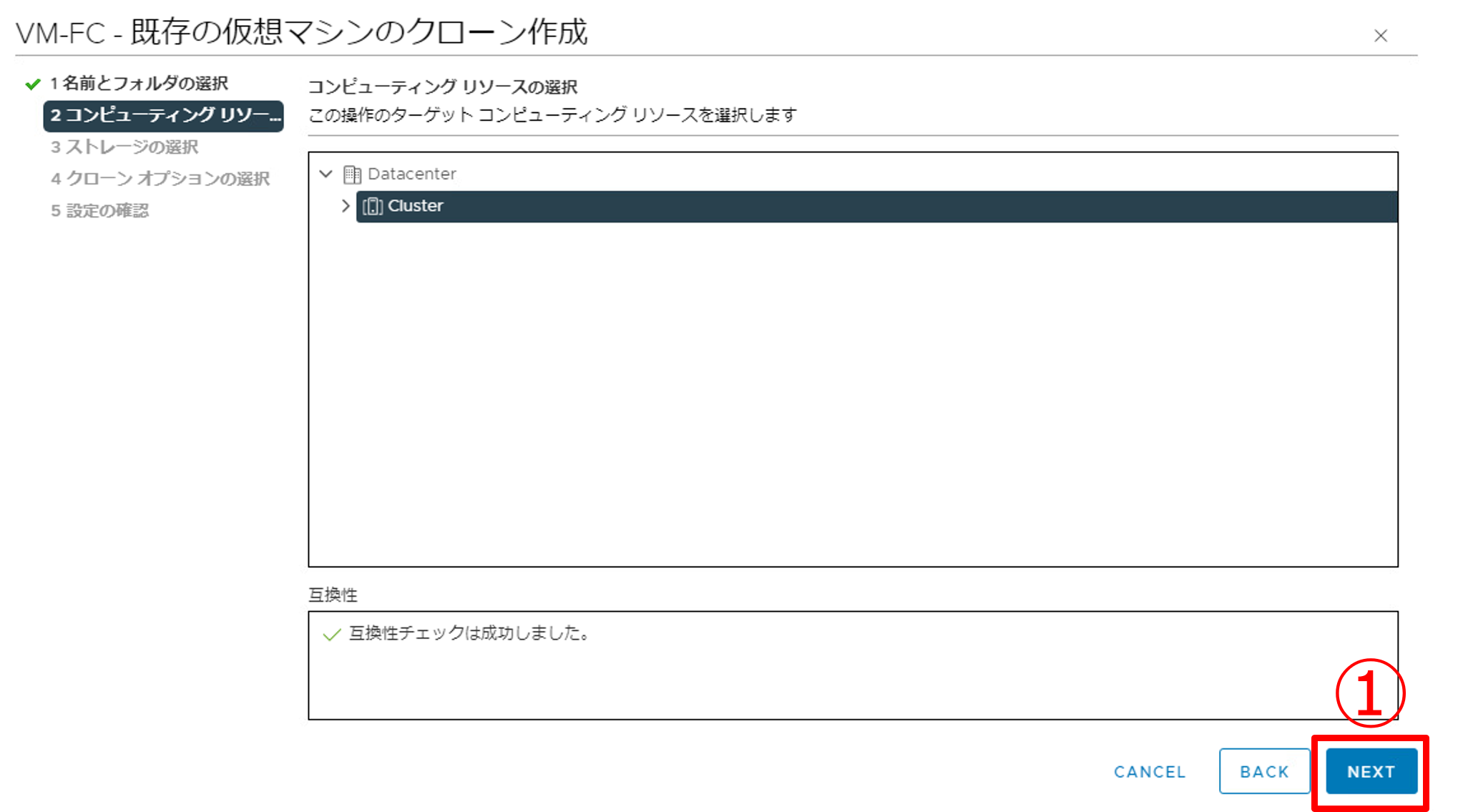Open step 5 設定の確認
The height and width of the screenshot is (812, 1458).
pos(100,211)
